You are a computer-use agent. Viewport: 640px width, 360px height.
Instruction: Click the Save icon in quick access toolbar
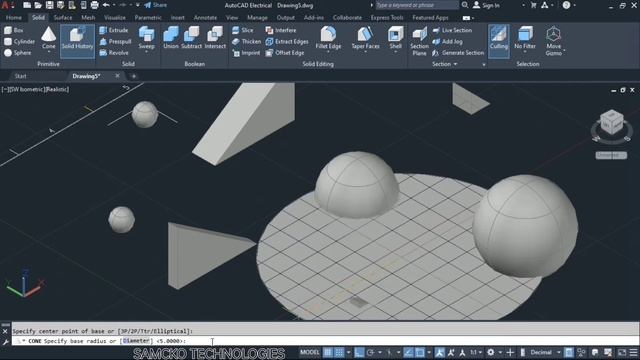click(x=49, y=5)
